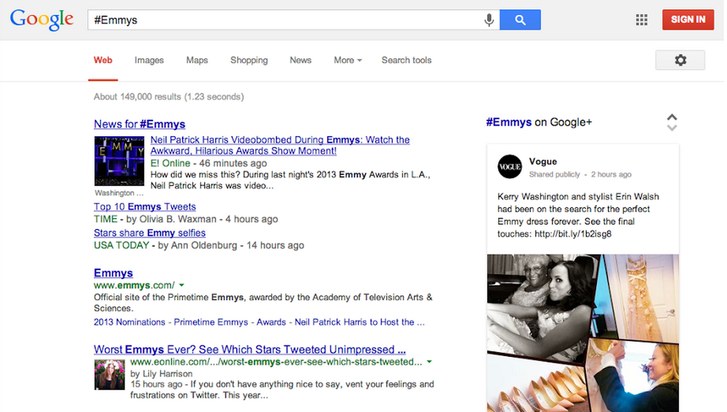Select the Shopping tab
The image size is (727, 412).
249,61
